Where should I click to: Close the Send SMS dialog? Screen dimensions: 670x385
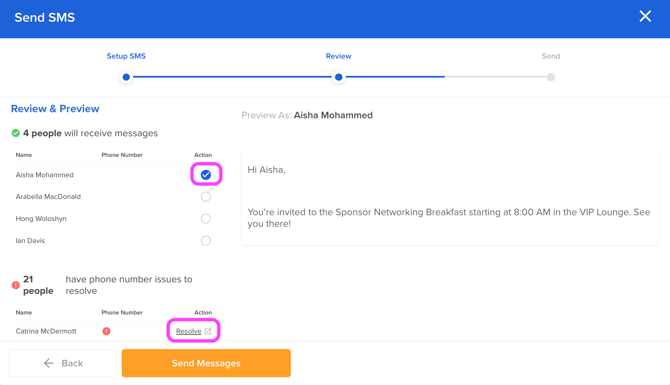point(645,16)
